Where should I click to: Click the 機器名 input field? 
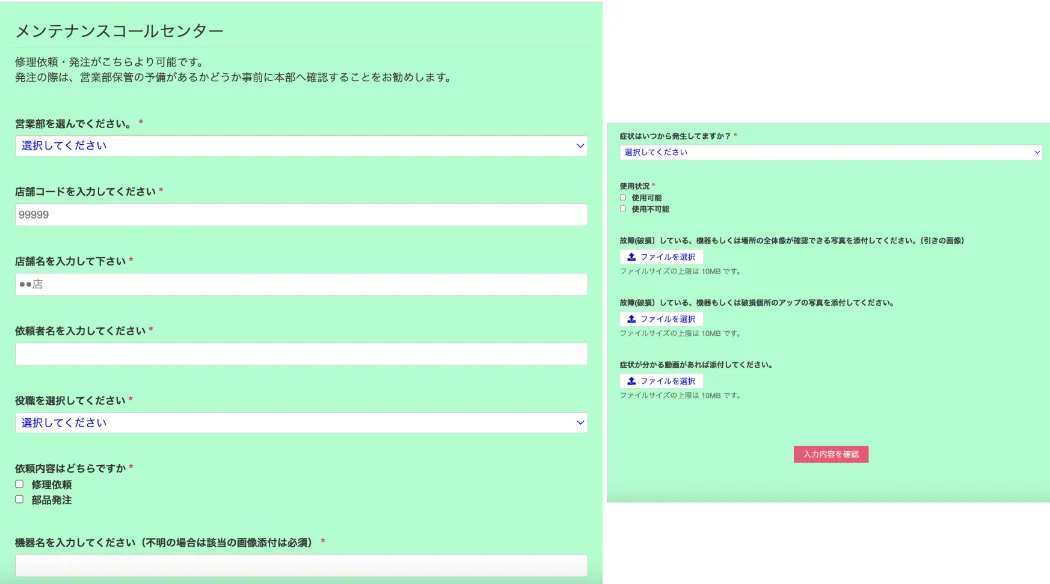pos(300,565)
